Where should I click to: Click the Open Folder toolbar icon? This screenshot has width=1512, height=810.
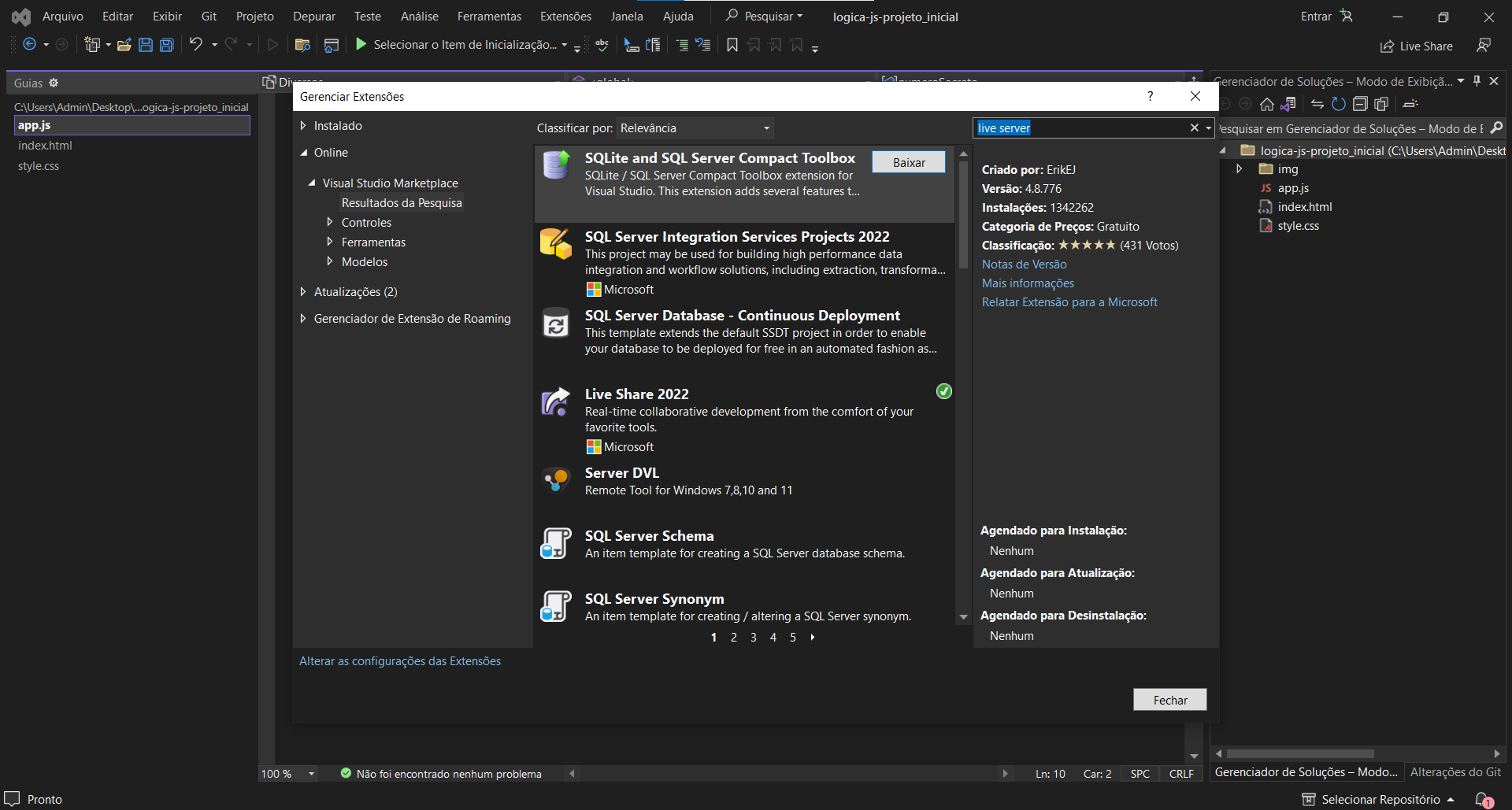pyautogui.click(x=302, y=45)
